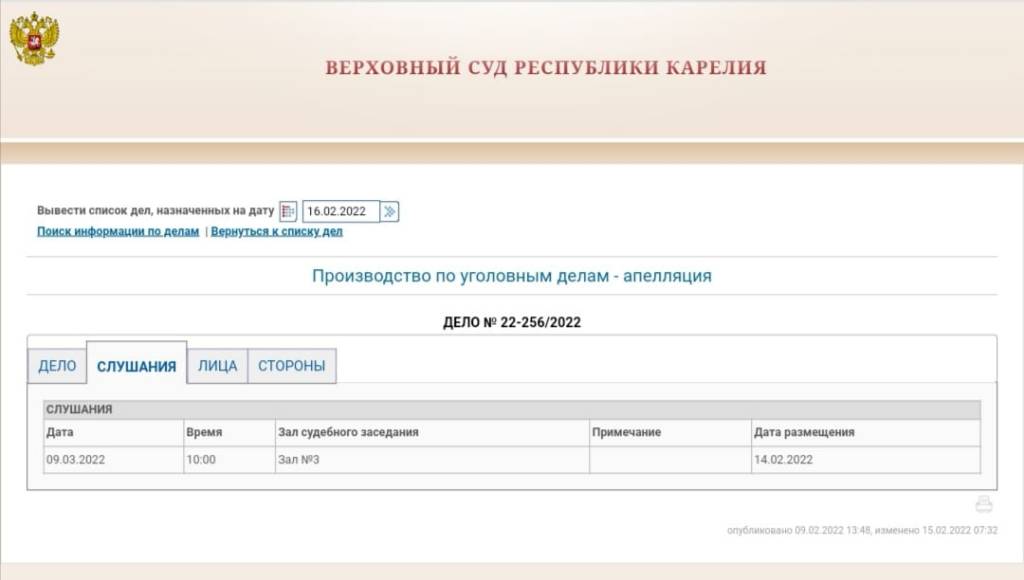Click the case number heading 22-256/2022
The height and width of the screenshot is (580, 1024).
point(511,322)
